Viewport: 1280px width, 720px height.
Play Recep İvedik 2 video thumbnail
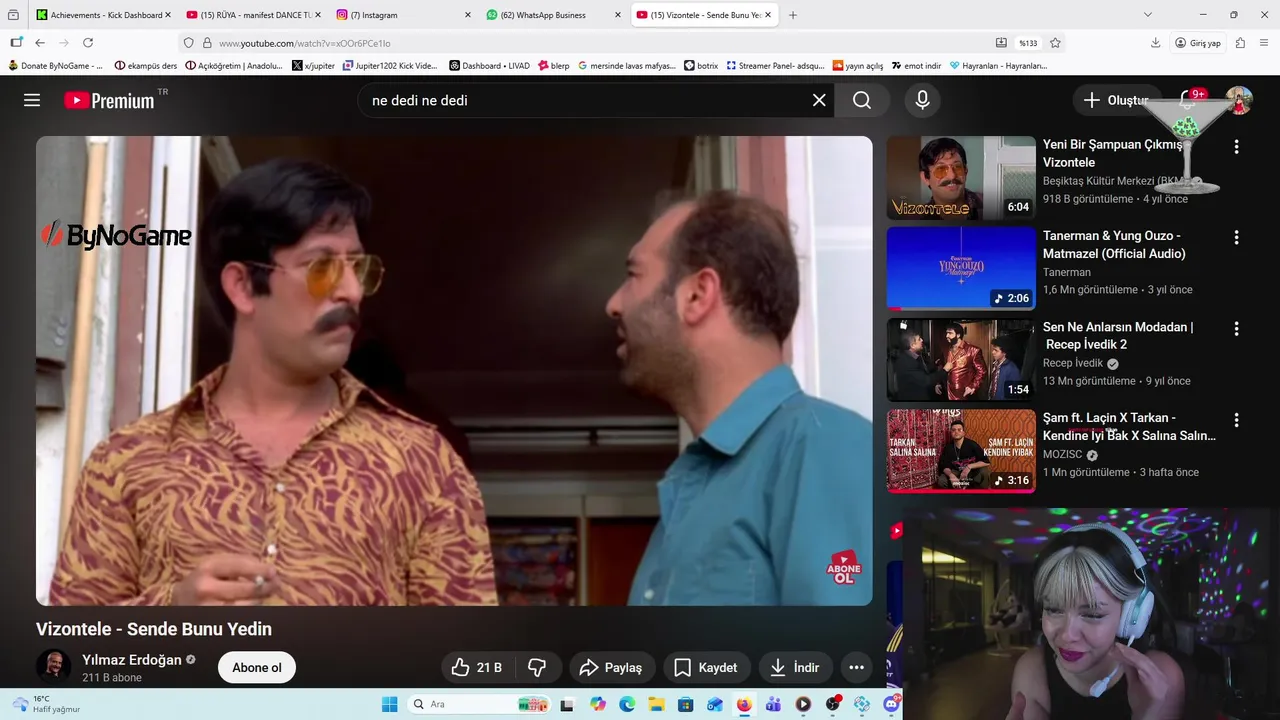(x=961, y=360)
